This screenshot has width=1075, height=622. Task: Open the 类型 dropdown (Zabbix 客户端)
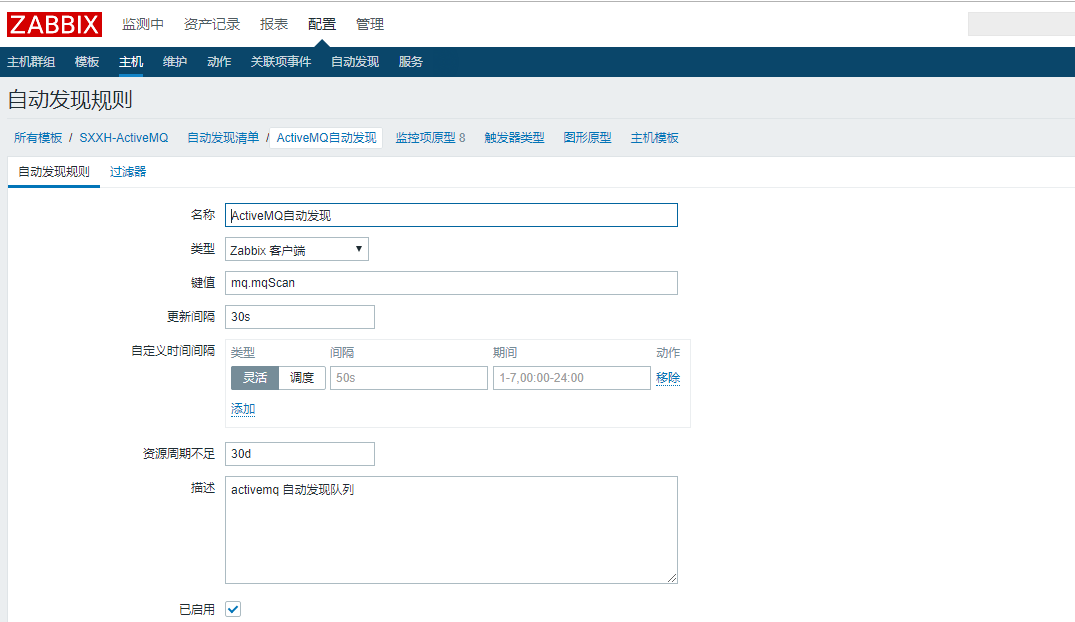pyautogui.click(x=297, y=249)
